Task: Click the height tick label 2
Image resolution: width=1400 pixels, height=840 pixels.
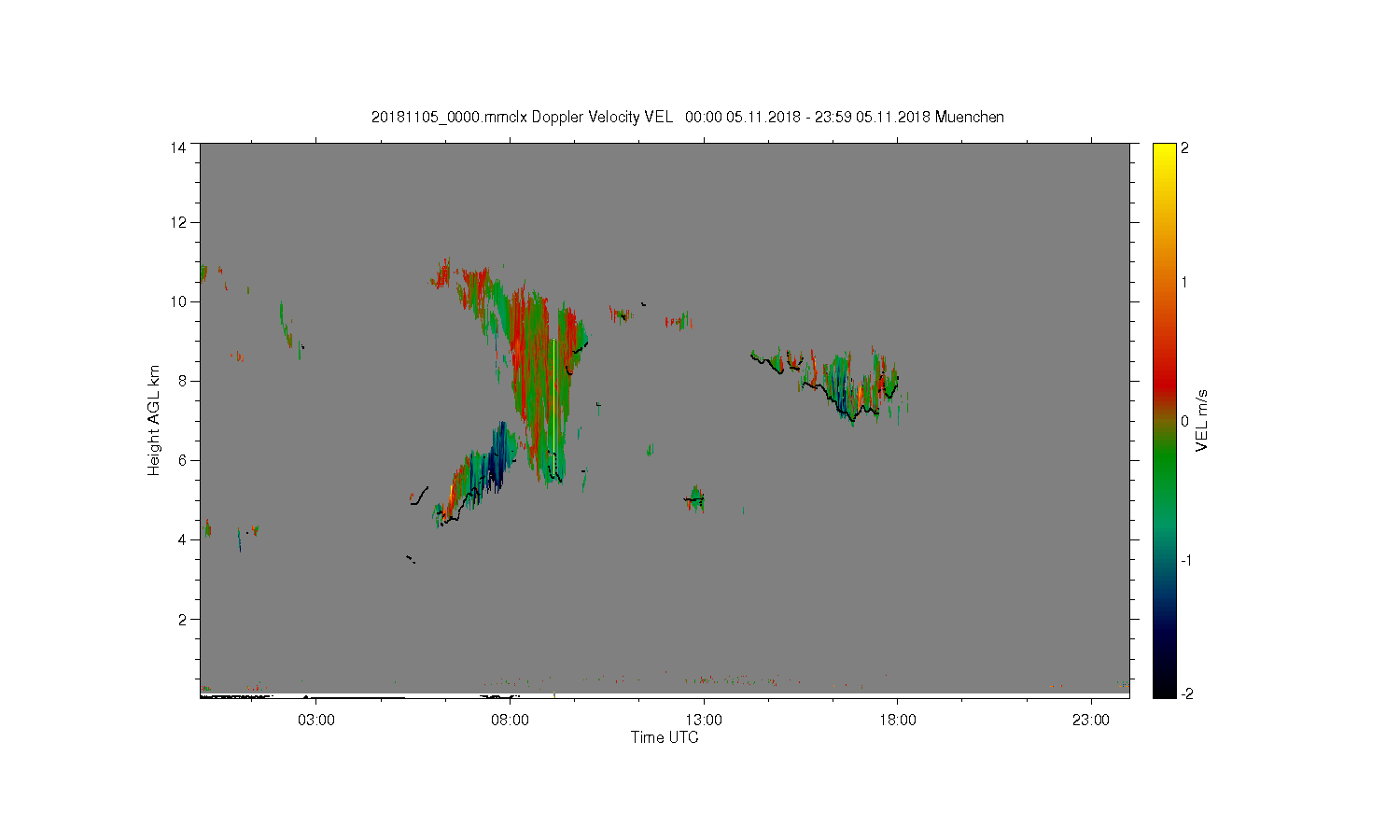Action: [x=182, y=619]
